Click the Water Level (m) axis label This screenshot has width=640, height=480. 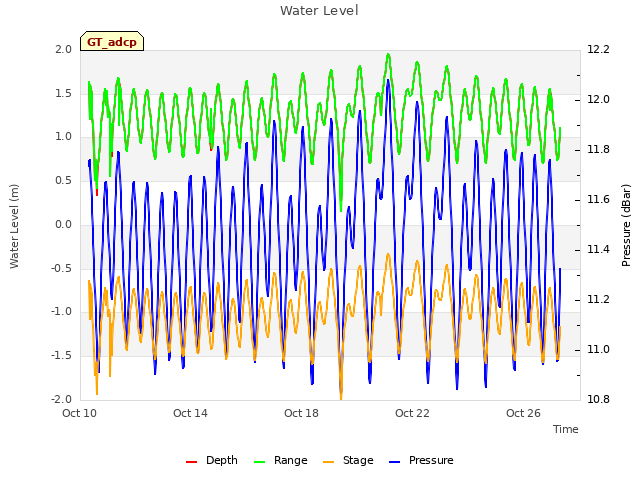(14, 226)
